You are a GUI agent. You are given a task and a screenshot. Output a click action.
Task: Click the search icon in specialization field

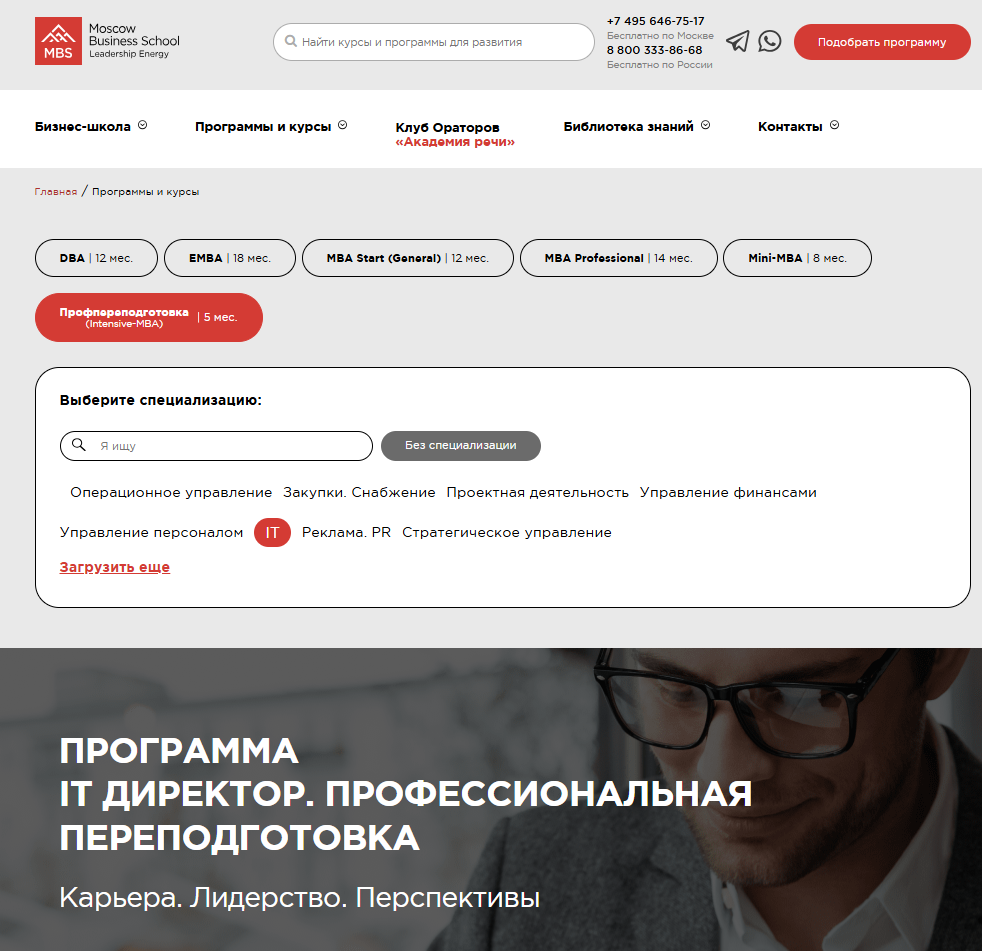click(79, 445)
